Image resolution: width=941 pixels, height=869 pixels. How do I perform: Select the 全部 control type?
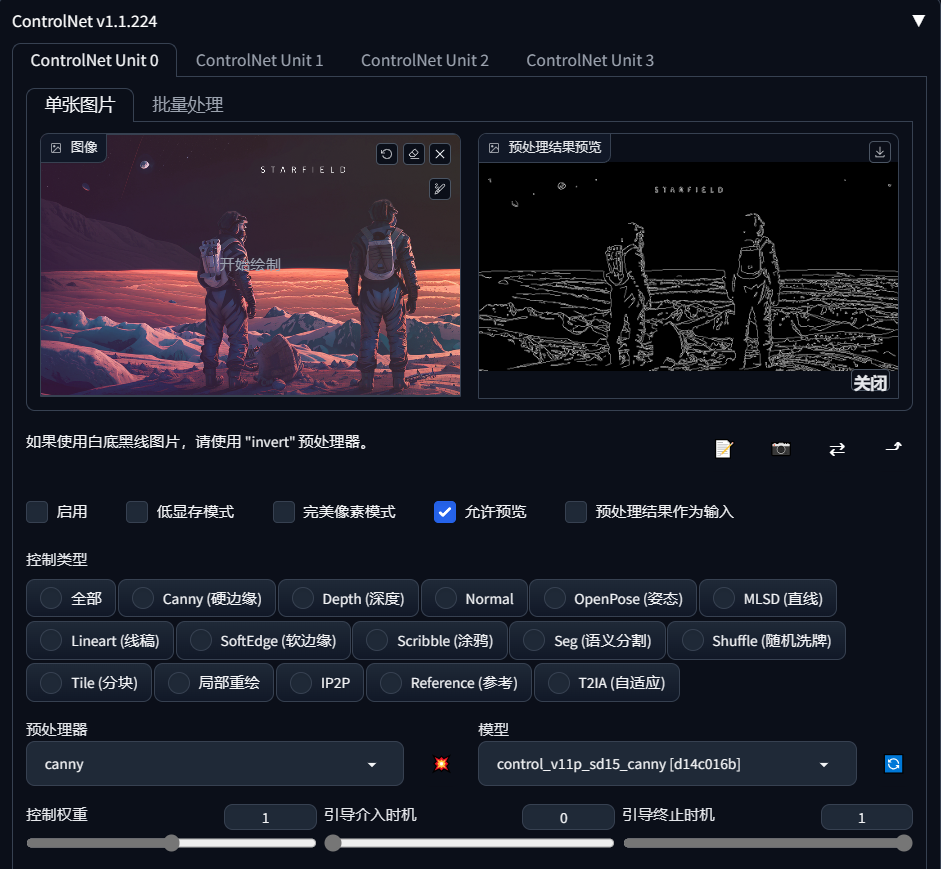(x=71, y=598)
